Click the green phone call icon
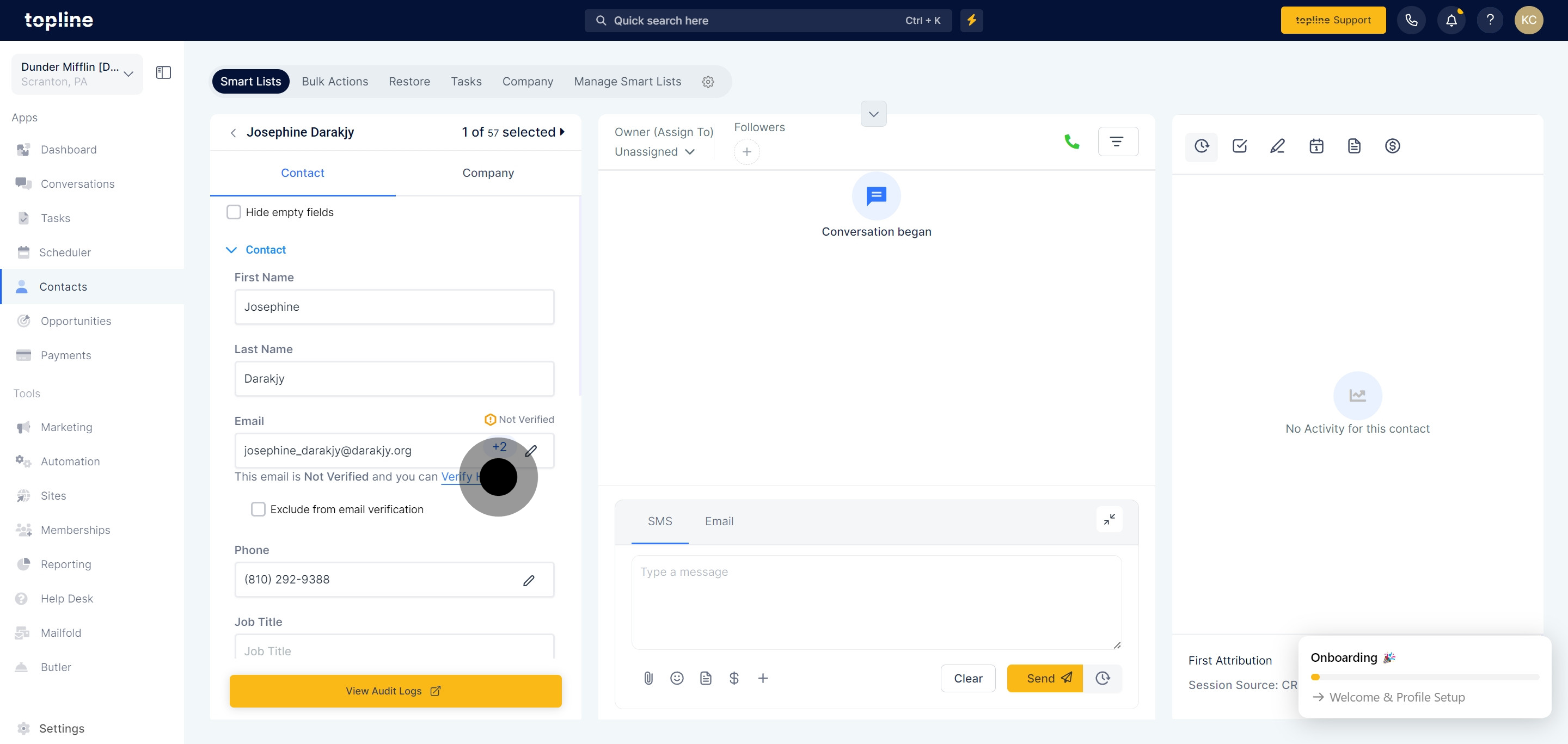This screenshot has width=1568, height=744. tap(1072, 142)
